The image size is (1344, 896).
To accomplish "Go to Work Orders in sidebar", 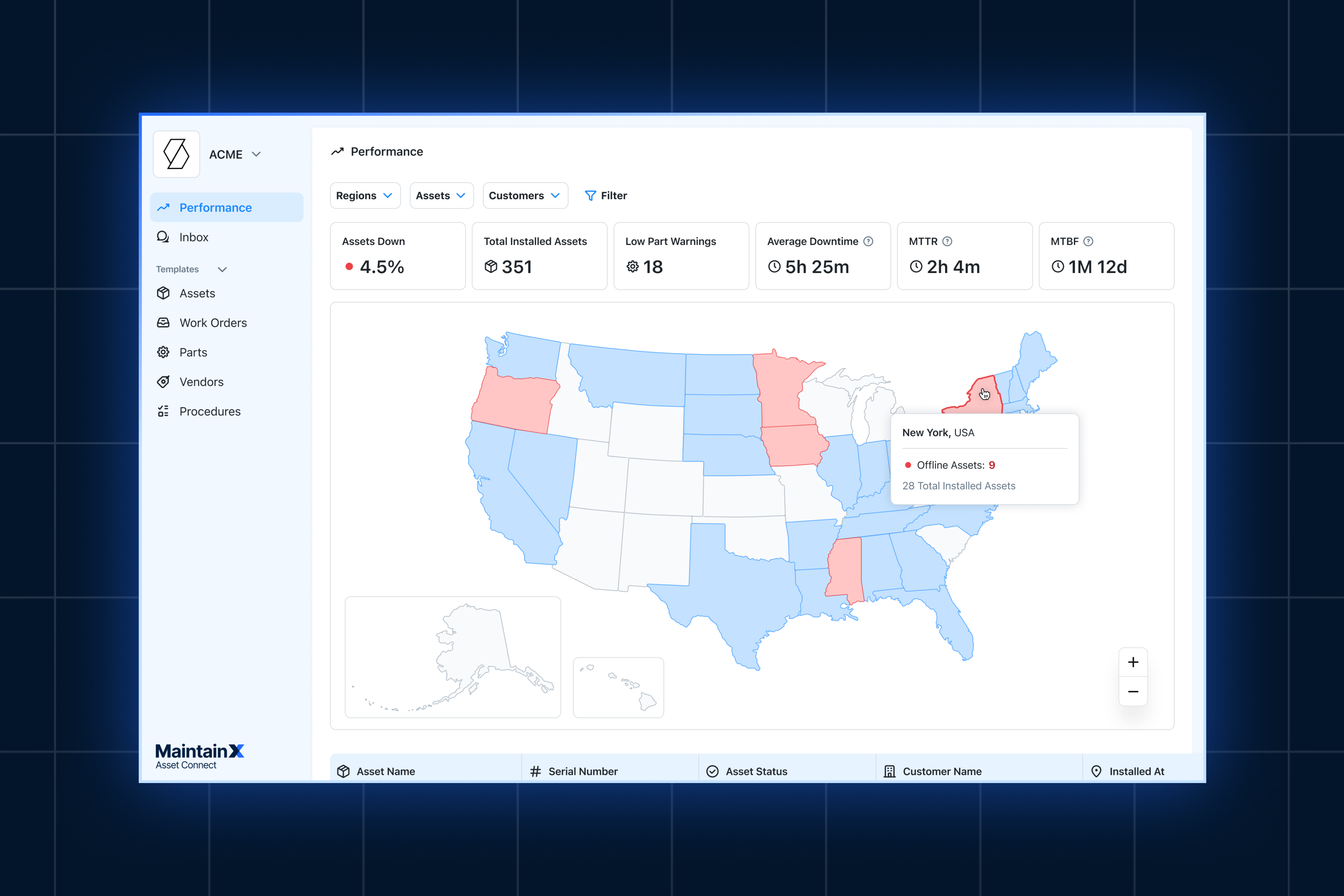I will (227, 323).
